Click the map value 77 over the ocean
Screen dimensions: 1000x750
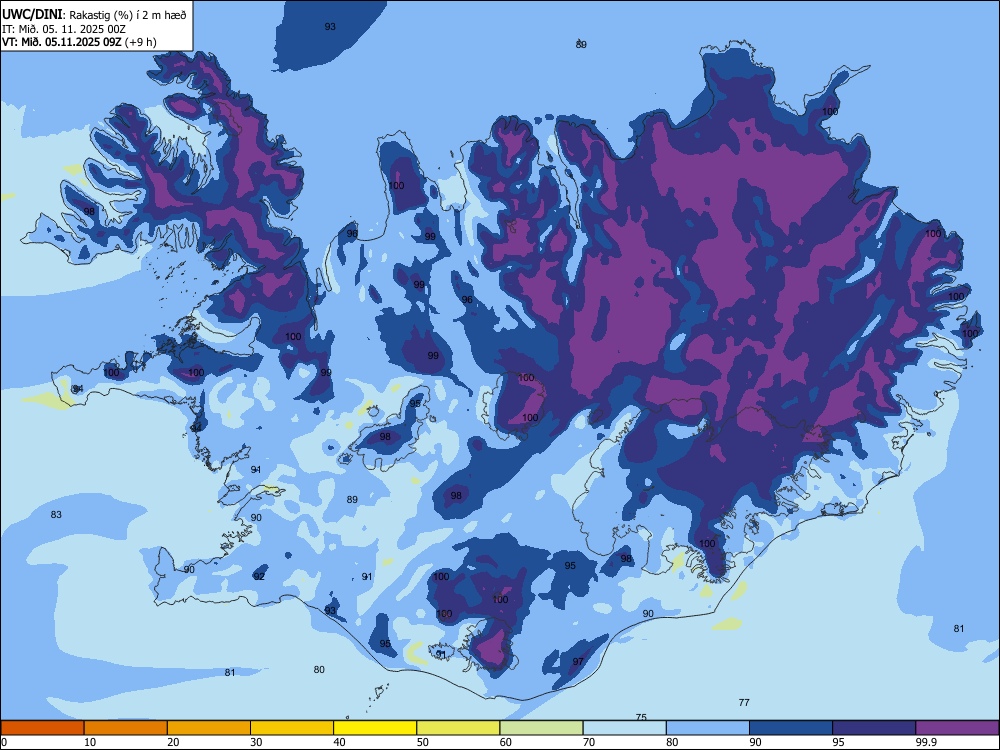tap(744, 702)
